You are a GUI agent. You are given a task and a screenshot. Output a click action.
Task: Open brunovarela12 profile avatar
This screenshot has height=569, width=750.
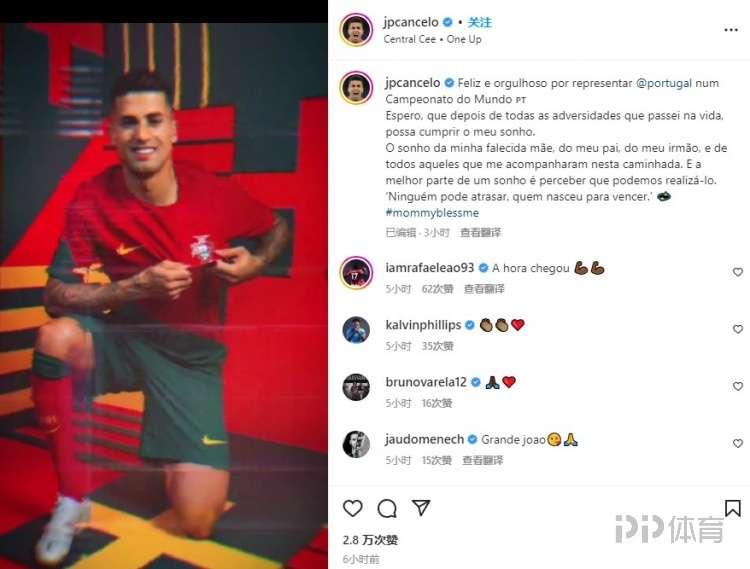click(356, 387)
